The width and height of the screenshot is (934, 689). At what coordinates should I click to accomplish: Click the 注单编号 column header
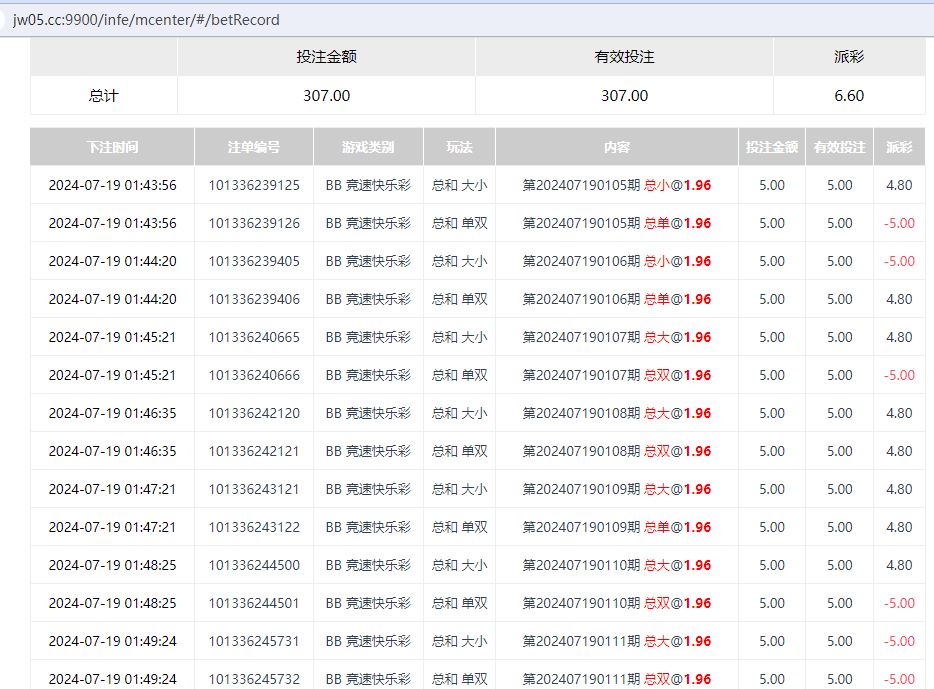tap(254, 147)
